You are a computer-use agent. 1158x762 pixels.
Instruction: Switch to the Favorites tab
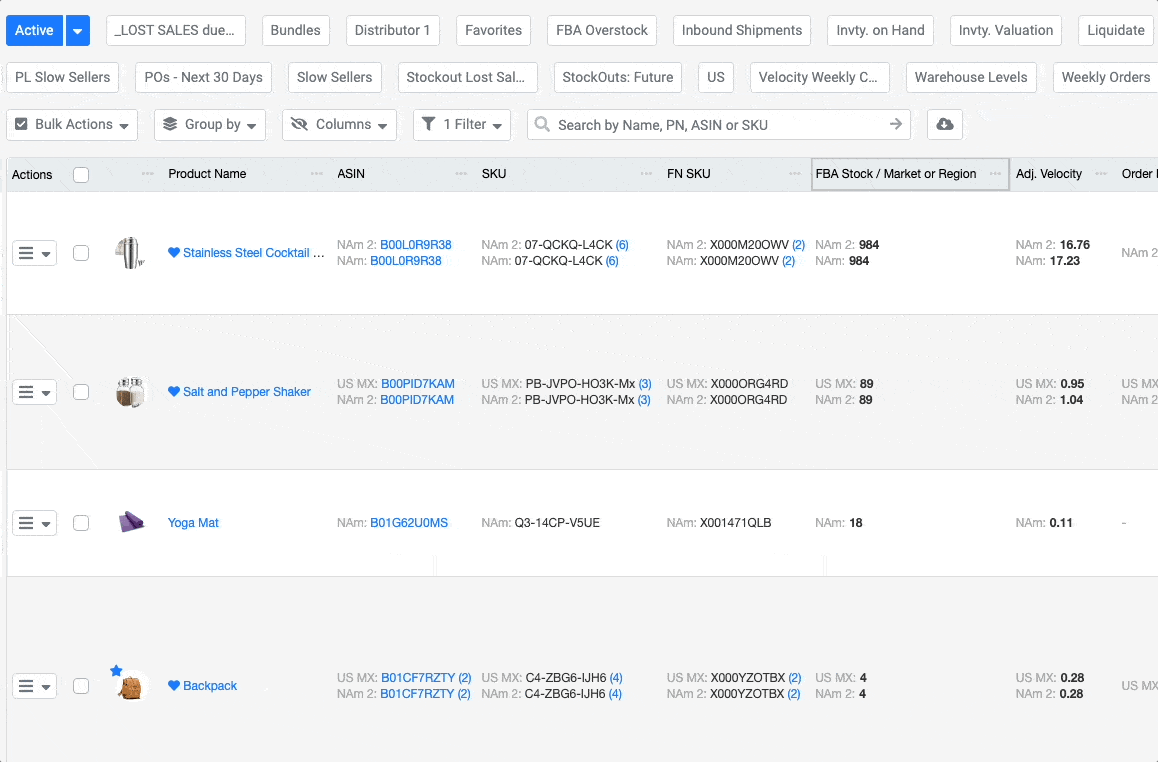(493, 30)
